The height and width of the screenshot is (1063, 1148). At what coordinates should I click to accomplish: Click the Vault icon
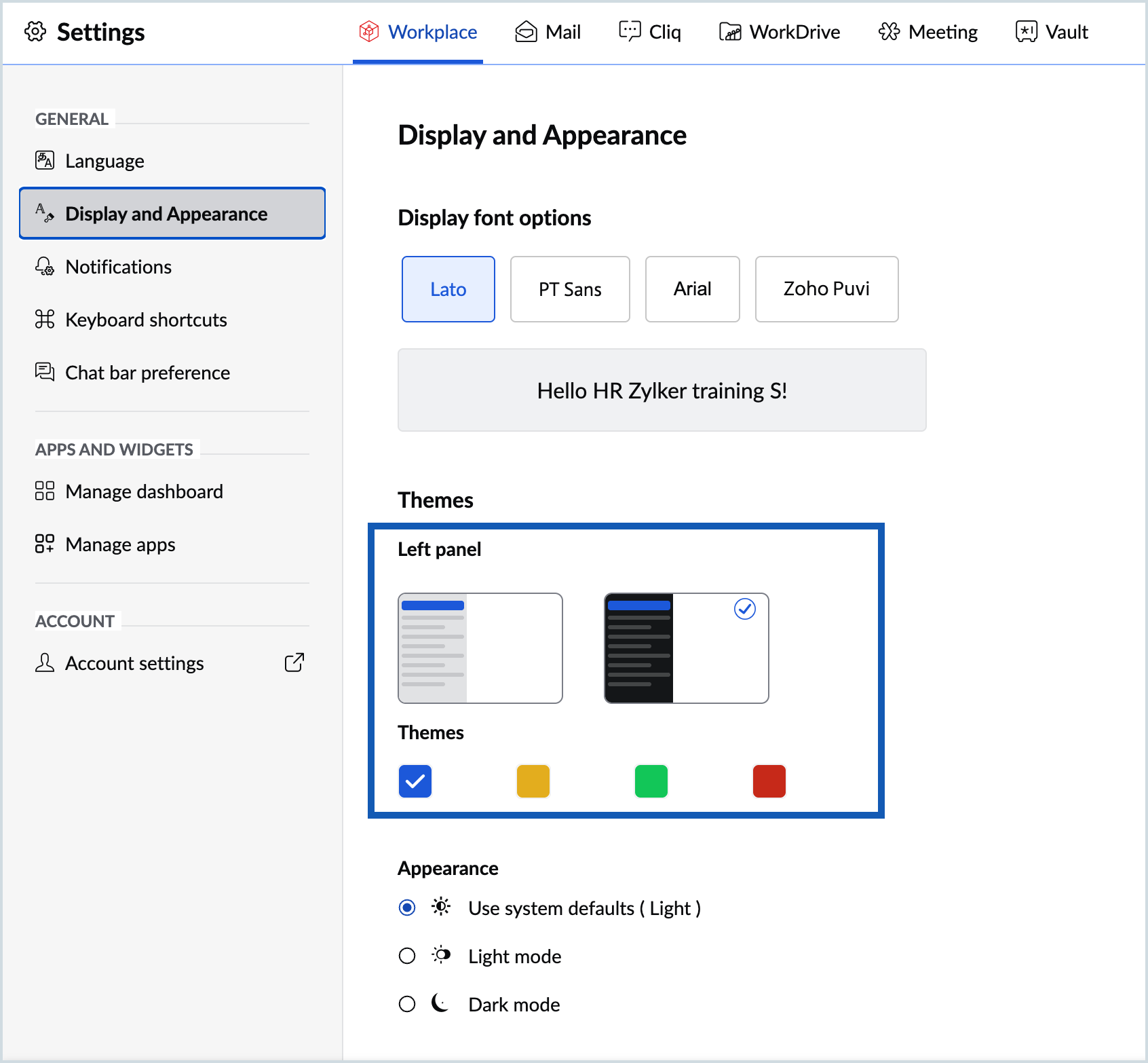[1027, 31]
